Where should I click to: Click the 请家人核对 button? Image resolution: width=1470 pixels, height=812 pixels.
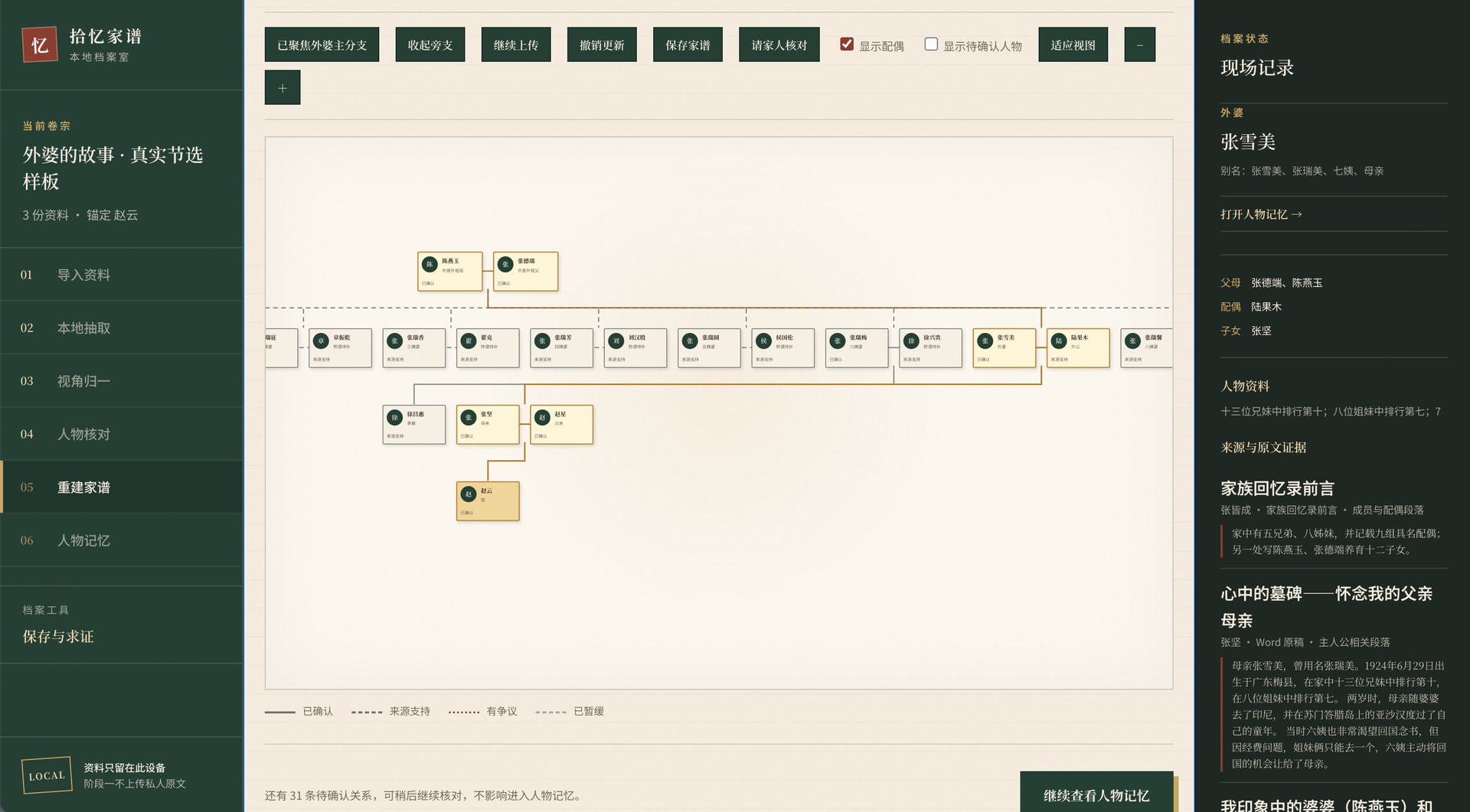pyautogui.click(x=779, y=45)
